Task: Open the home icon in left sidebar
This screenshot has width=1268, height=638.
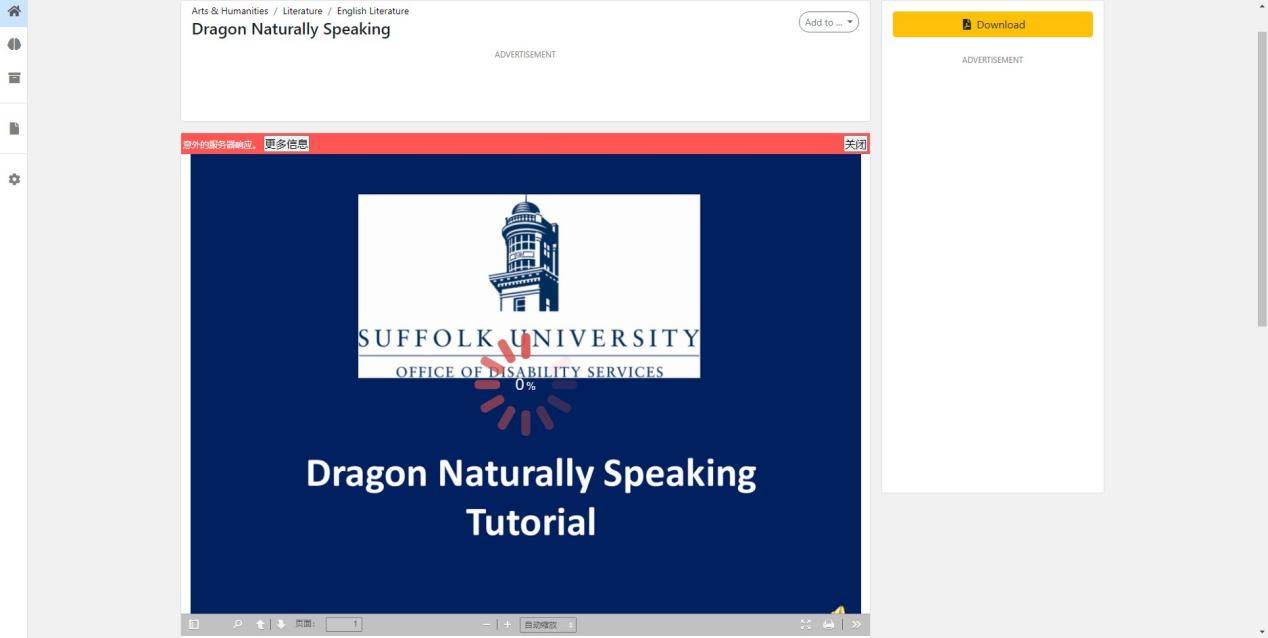Action: (14, 11)
